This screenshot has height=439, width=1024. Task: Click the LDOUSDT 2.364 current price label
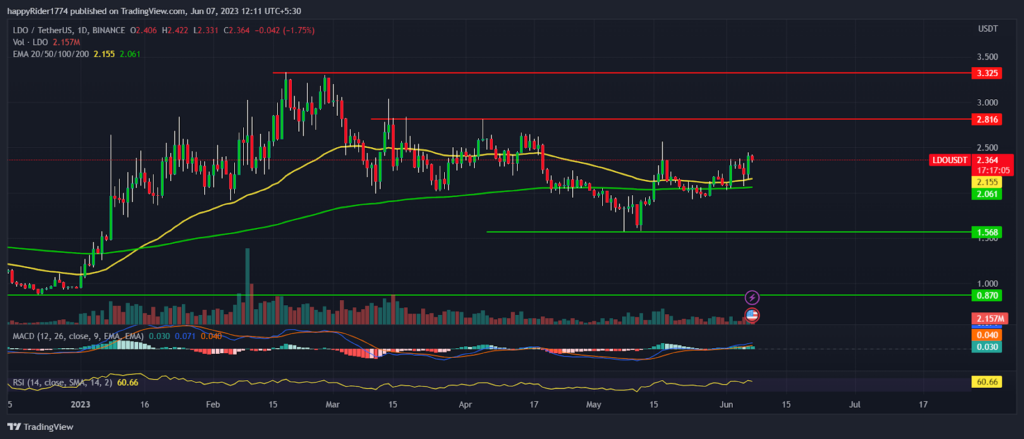pyautogui.click(x=971, y=159)
